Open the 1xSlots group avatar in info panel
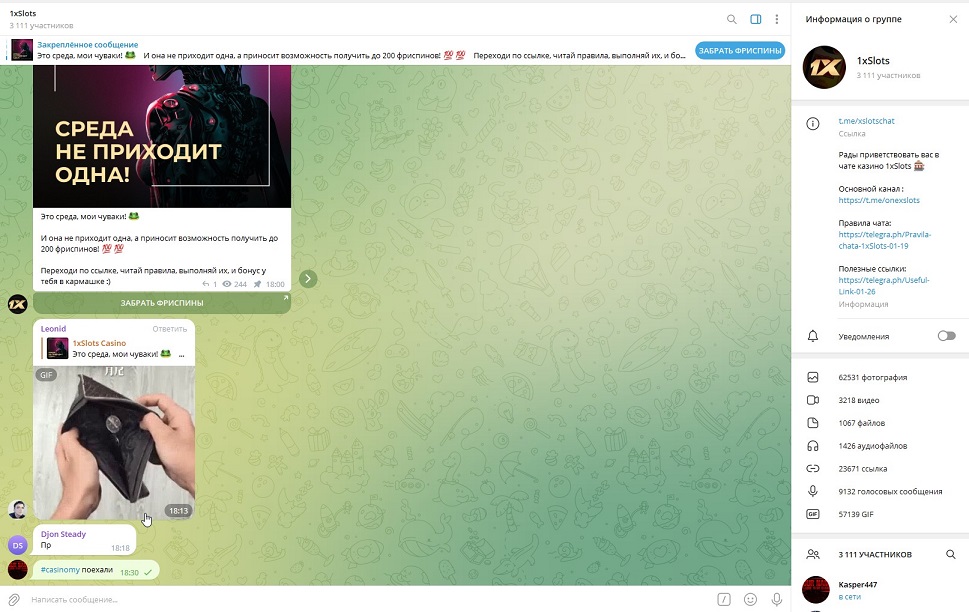Screen dimensions: 969x612 824,67
